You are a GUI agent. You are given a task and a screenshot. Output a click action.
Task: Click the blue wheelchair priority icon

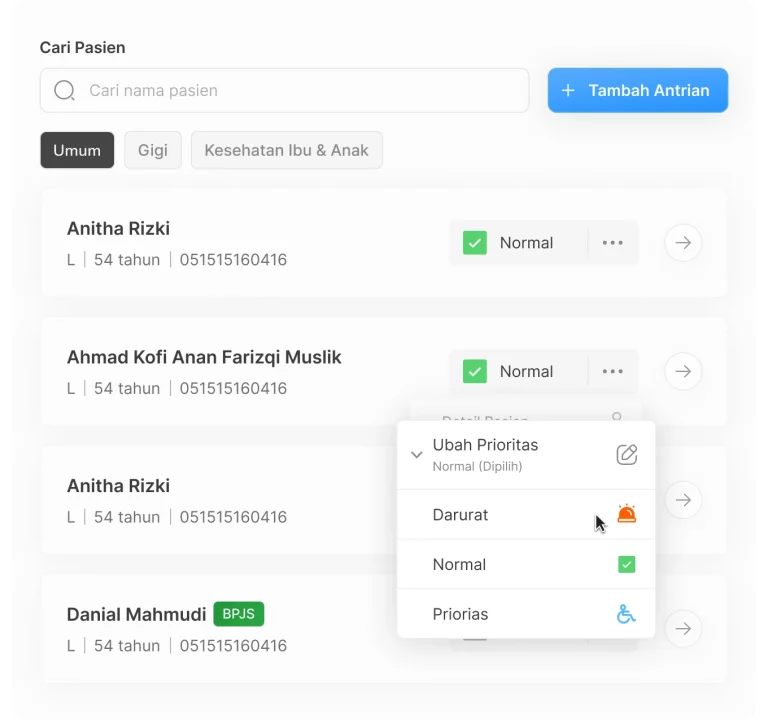(x=626, y=614)
